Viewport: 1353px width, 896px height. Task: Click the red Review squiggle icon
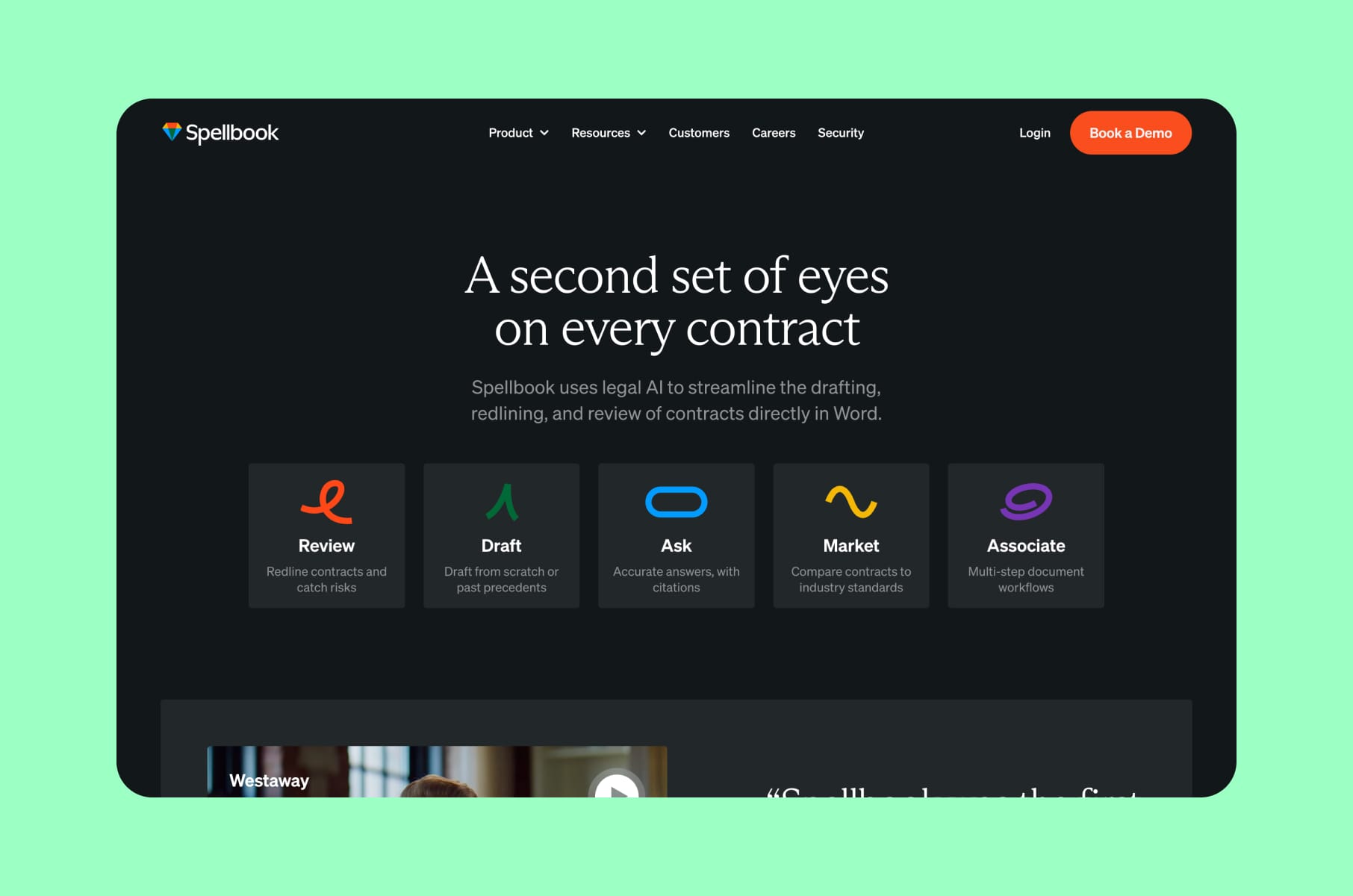coord(326,502)
